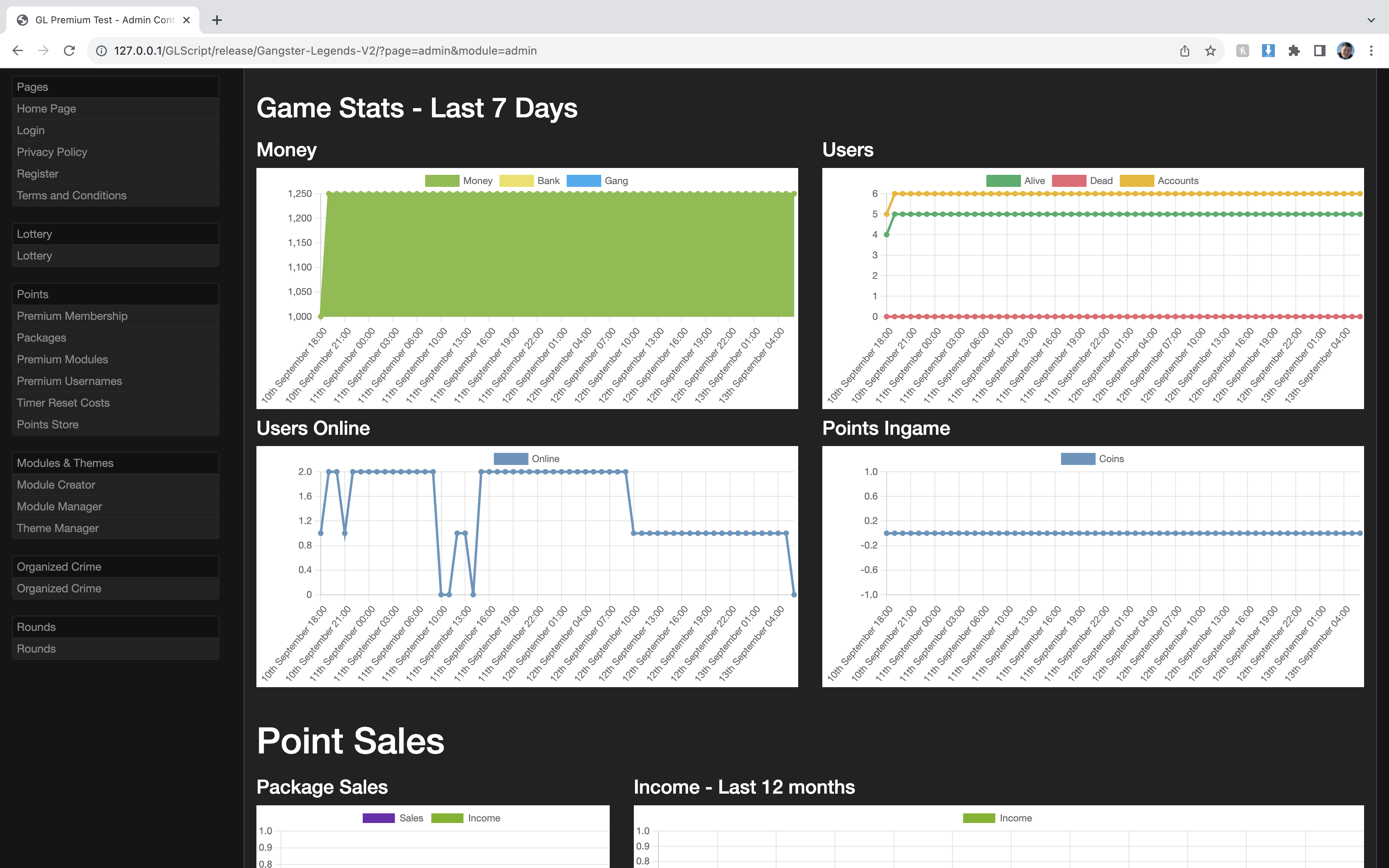This screenshot has height=868, width=1389.
Task: Toggle the Online legend item
Action: coord(527,459)
